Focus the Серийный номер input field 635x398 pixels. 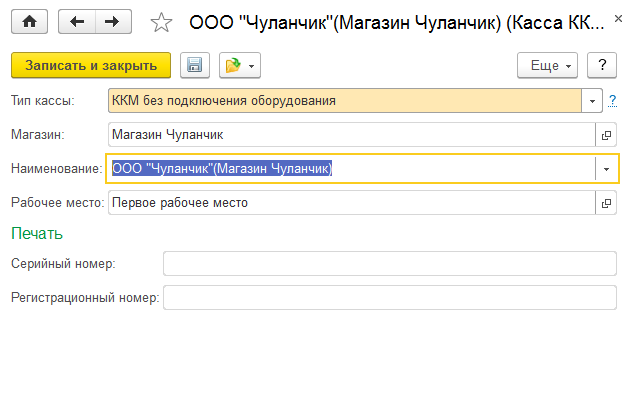click(390, 264)
